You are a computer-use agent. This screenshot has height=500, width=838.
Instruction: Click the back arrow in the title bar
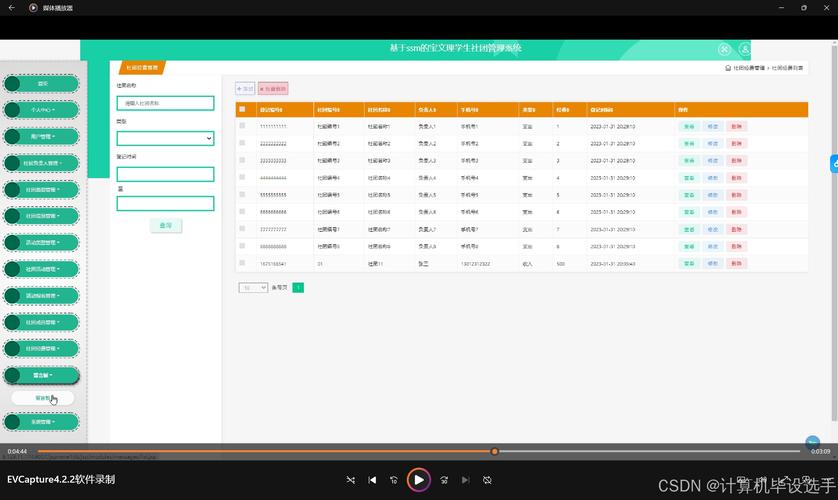[12, 7]
